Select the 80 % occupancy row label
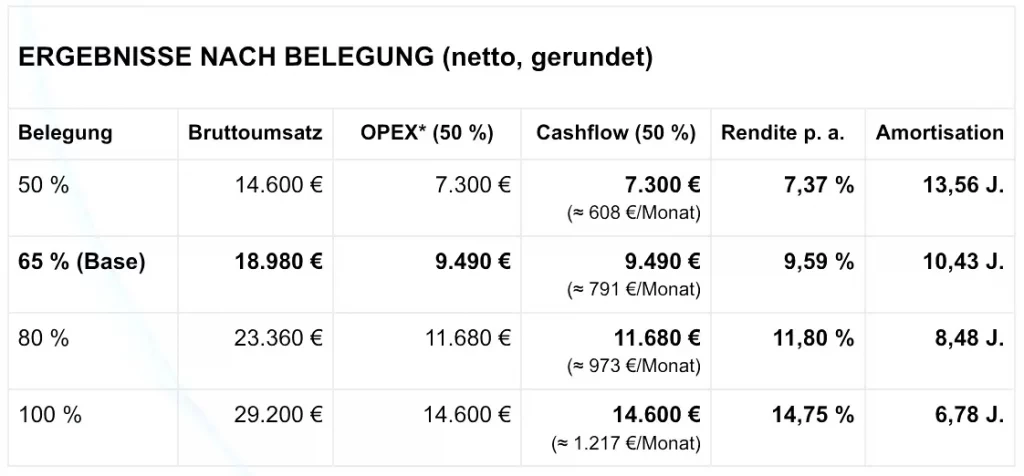This screenshot has width=1024, height=476. point(44,339)
